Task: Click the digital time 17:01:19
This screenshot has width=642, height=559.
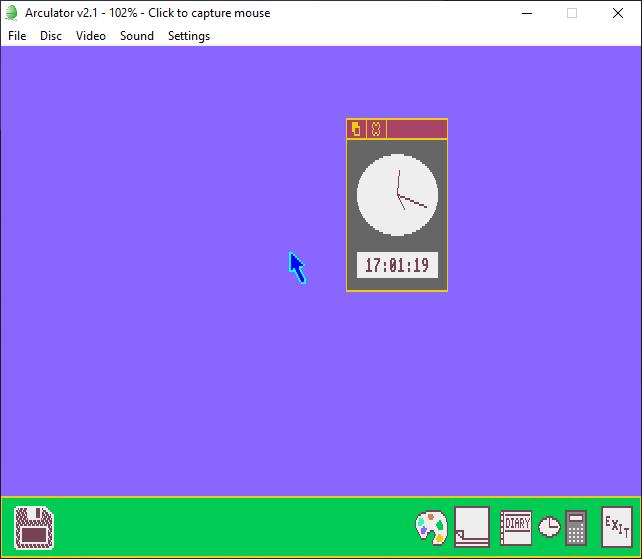Action: click(x=397, y=265)
